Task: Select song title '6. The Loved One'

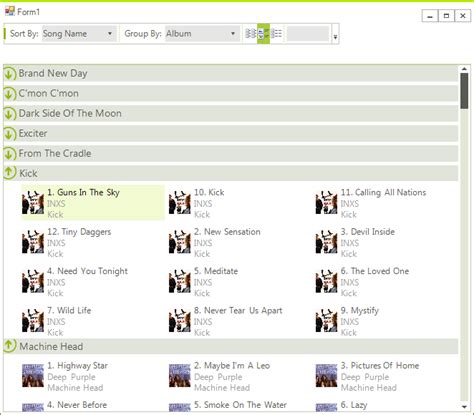Action: pos(375,271)
